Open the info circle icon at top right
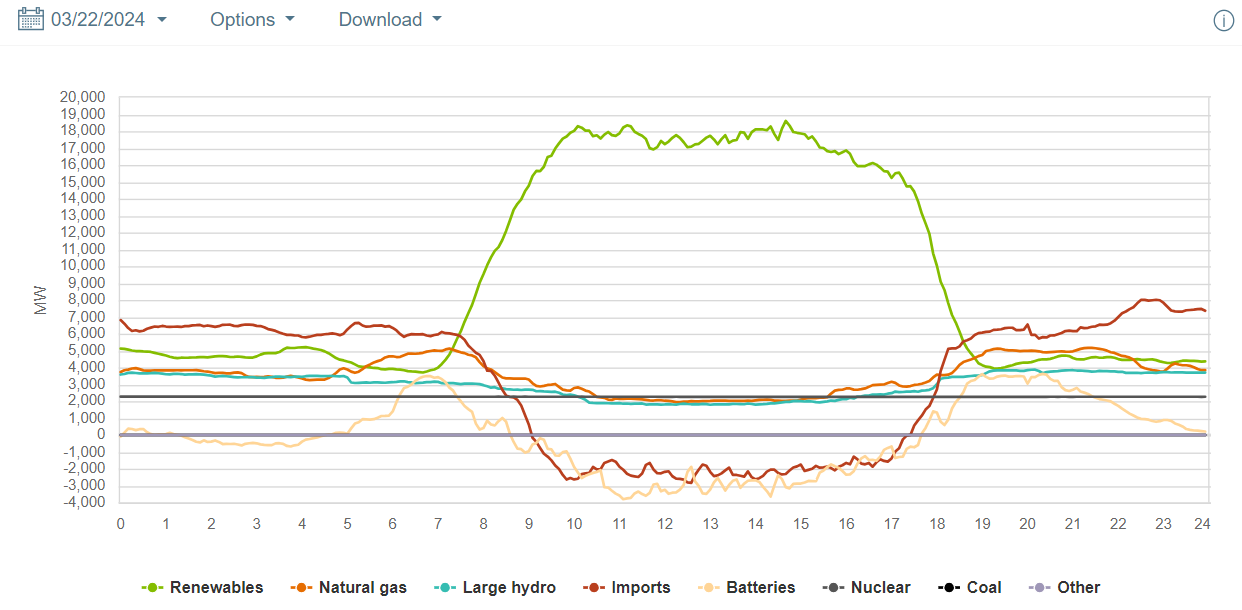 (1223, 21)
